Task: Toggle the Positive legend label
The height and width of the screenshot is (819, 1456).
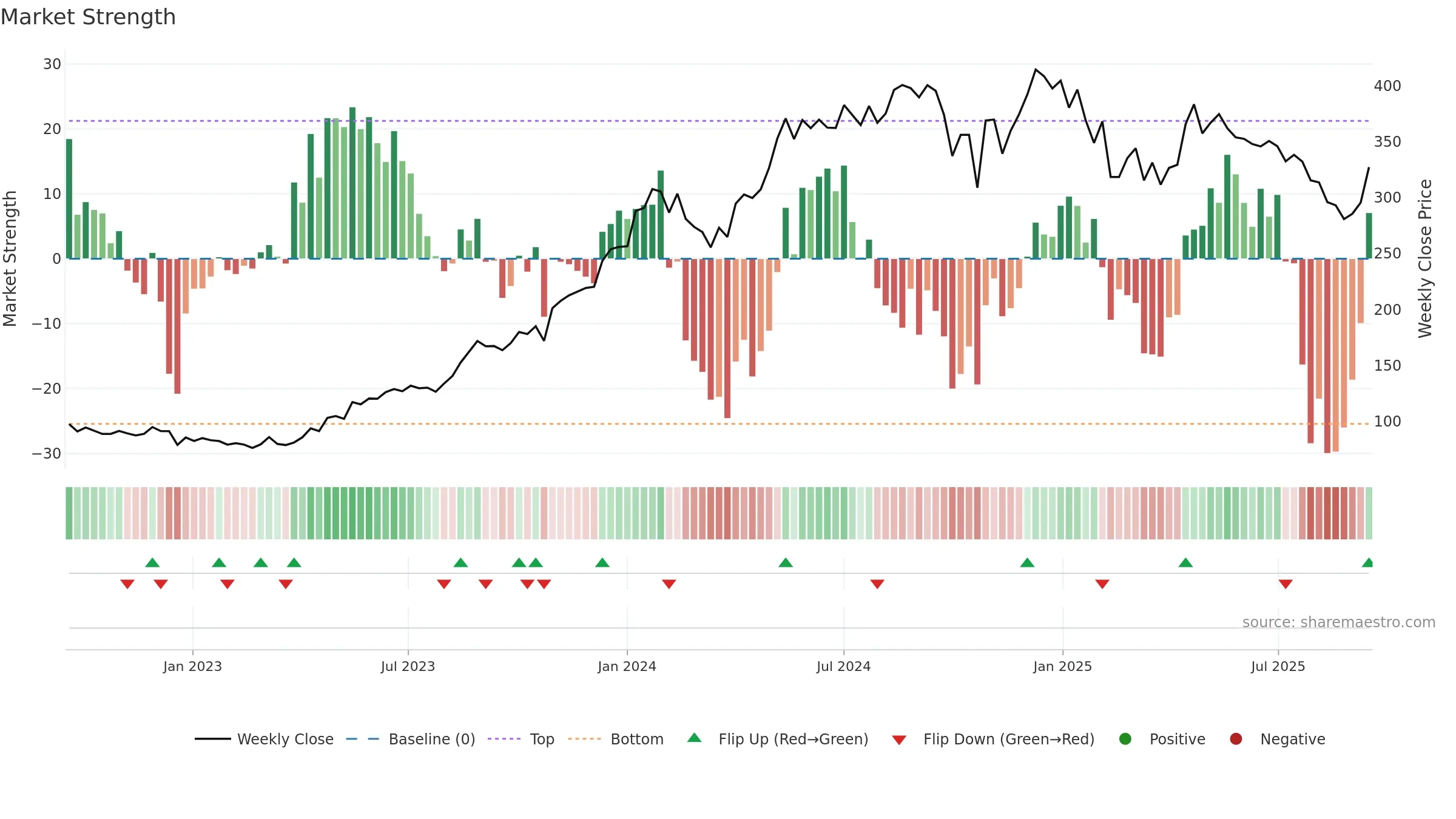Action: [1178, 739]
